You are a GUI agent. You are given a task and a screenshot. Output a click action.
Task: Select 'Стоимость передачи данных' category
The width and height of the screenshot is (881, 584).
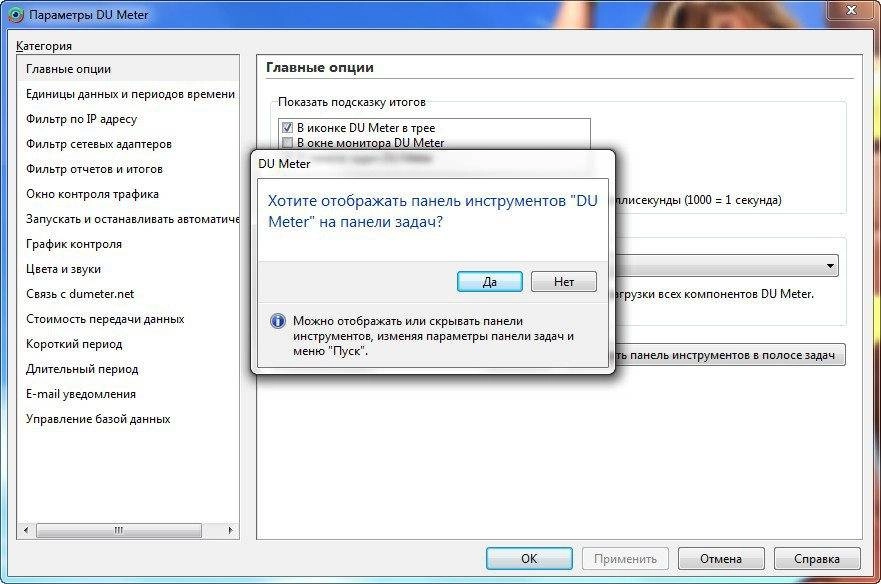tap(128, 319)
